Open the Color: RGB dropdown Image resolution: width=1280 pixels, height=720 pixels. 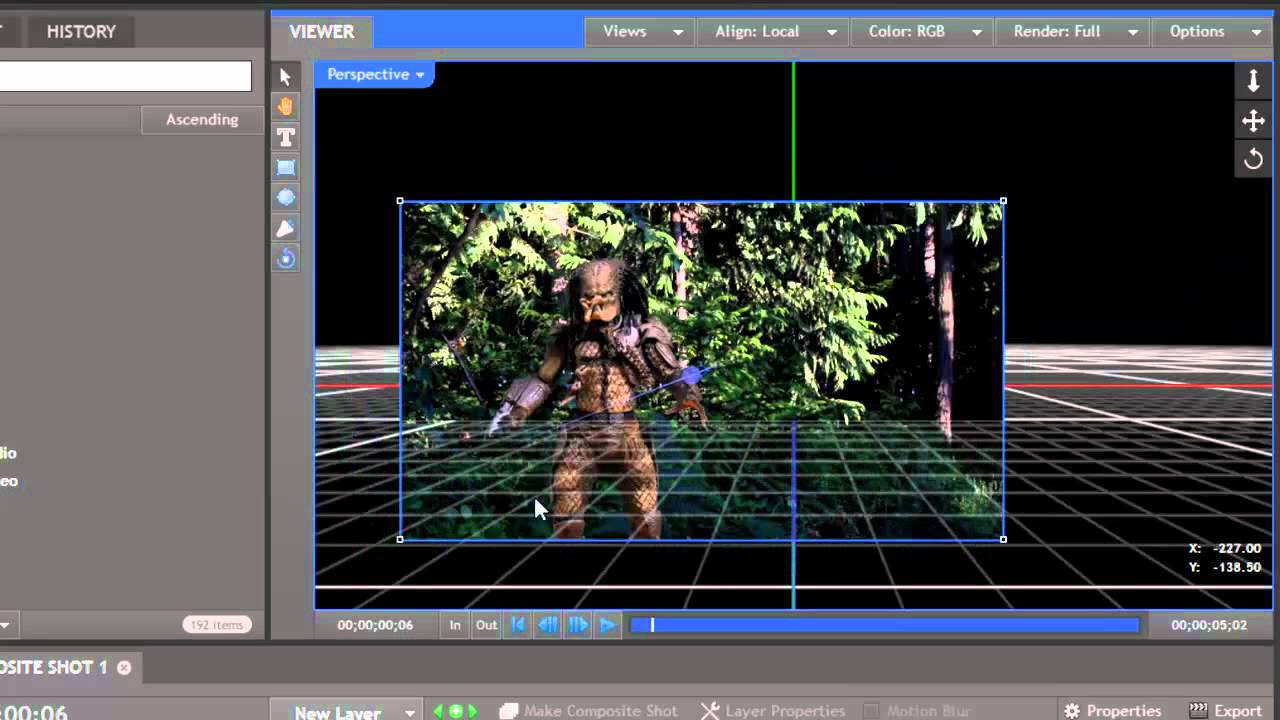(923, 31)
